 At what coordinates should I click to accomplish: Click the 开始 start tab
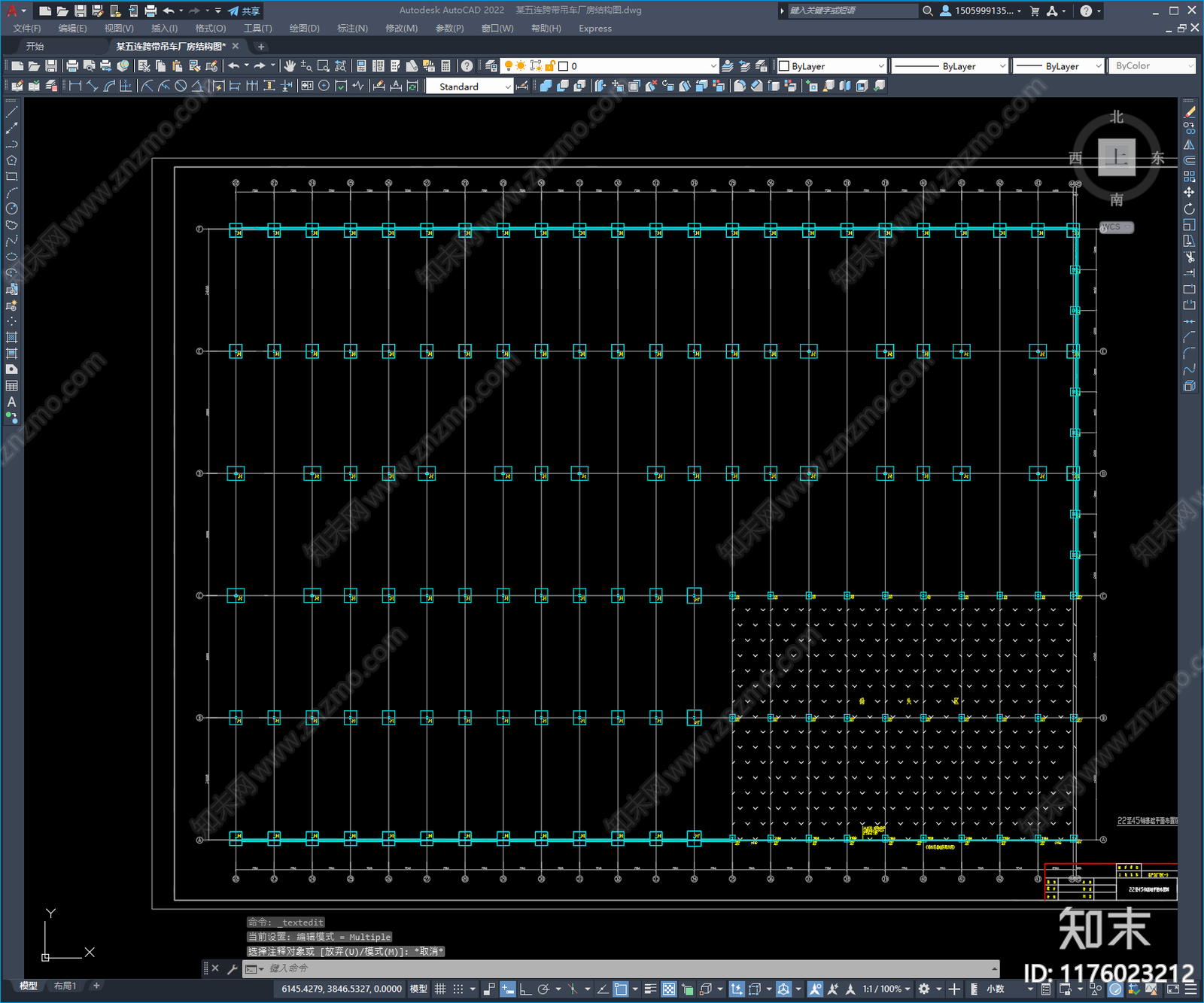coord(35,47)
